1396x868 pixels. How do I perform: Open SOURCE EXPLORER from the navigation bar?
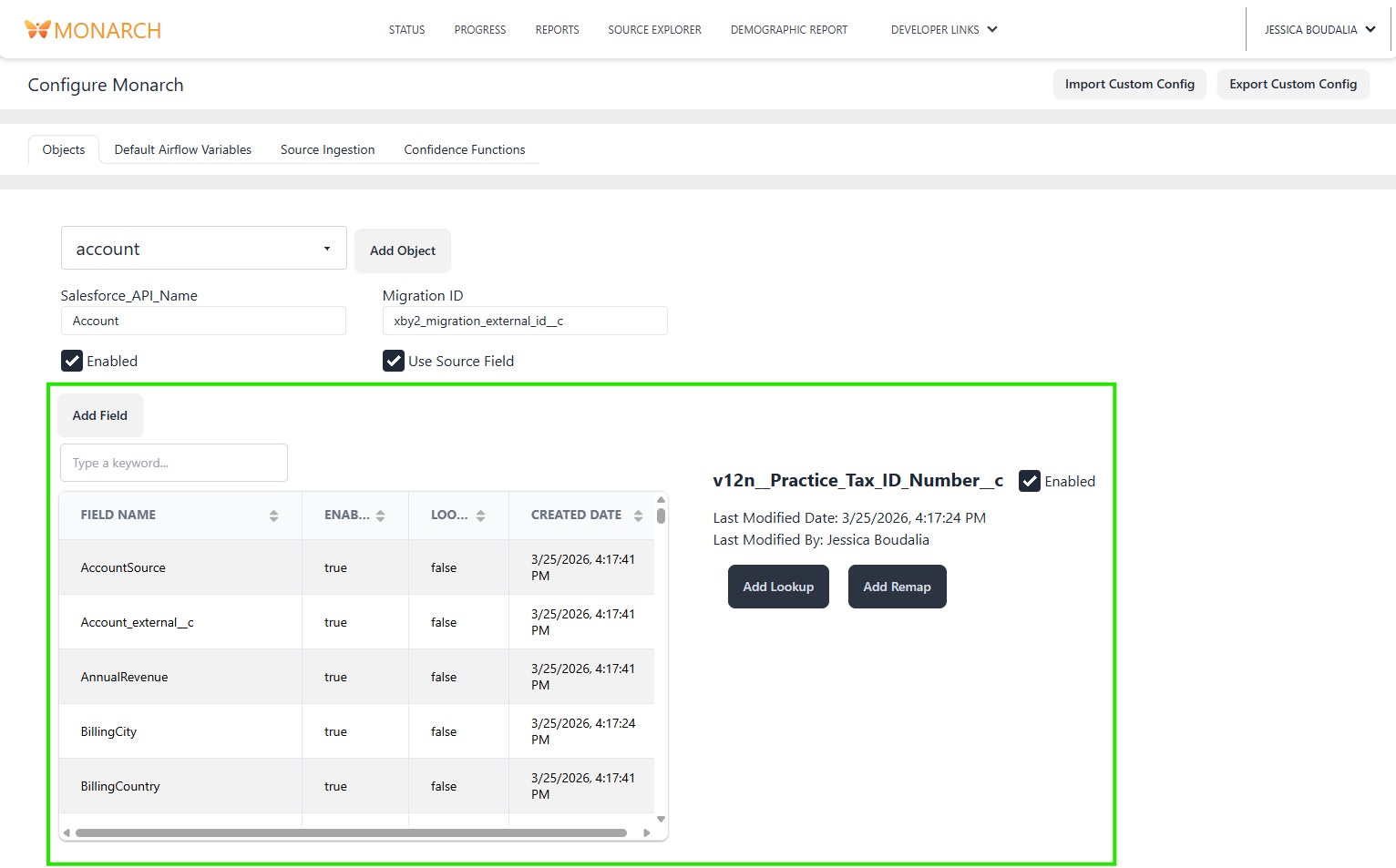(654, 29)
